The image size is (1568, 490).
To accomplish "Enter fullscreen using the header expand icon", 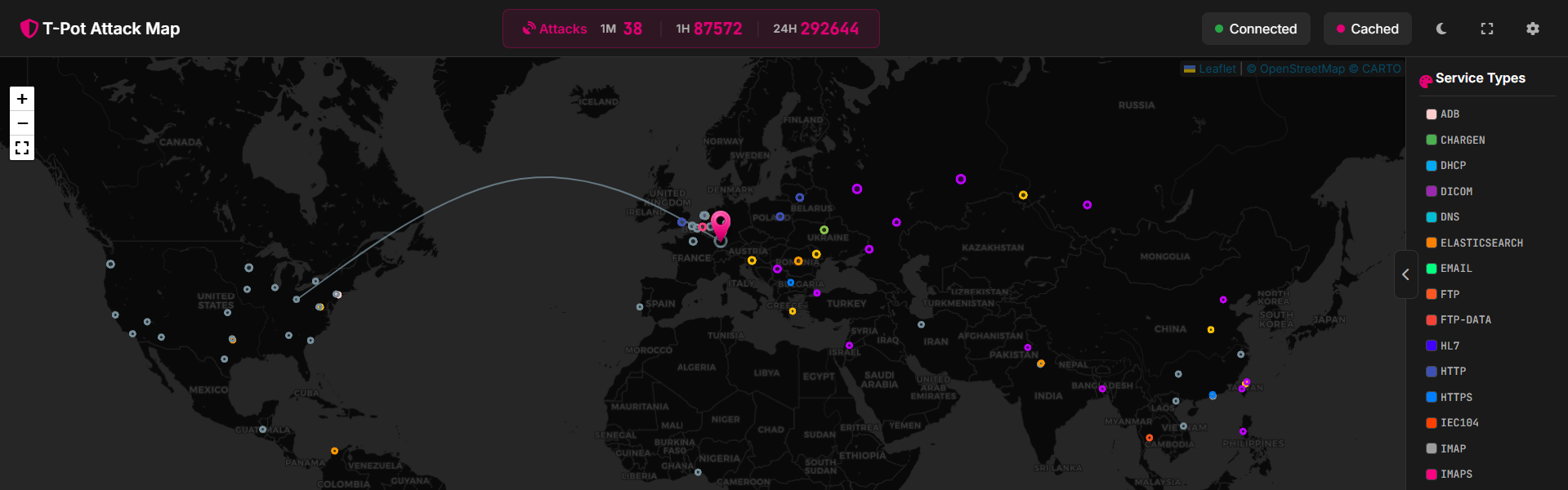I will point(1487,29).
